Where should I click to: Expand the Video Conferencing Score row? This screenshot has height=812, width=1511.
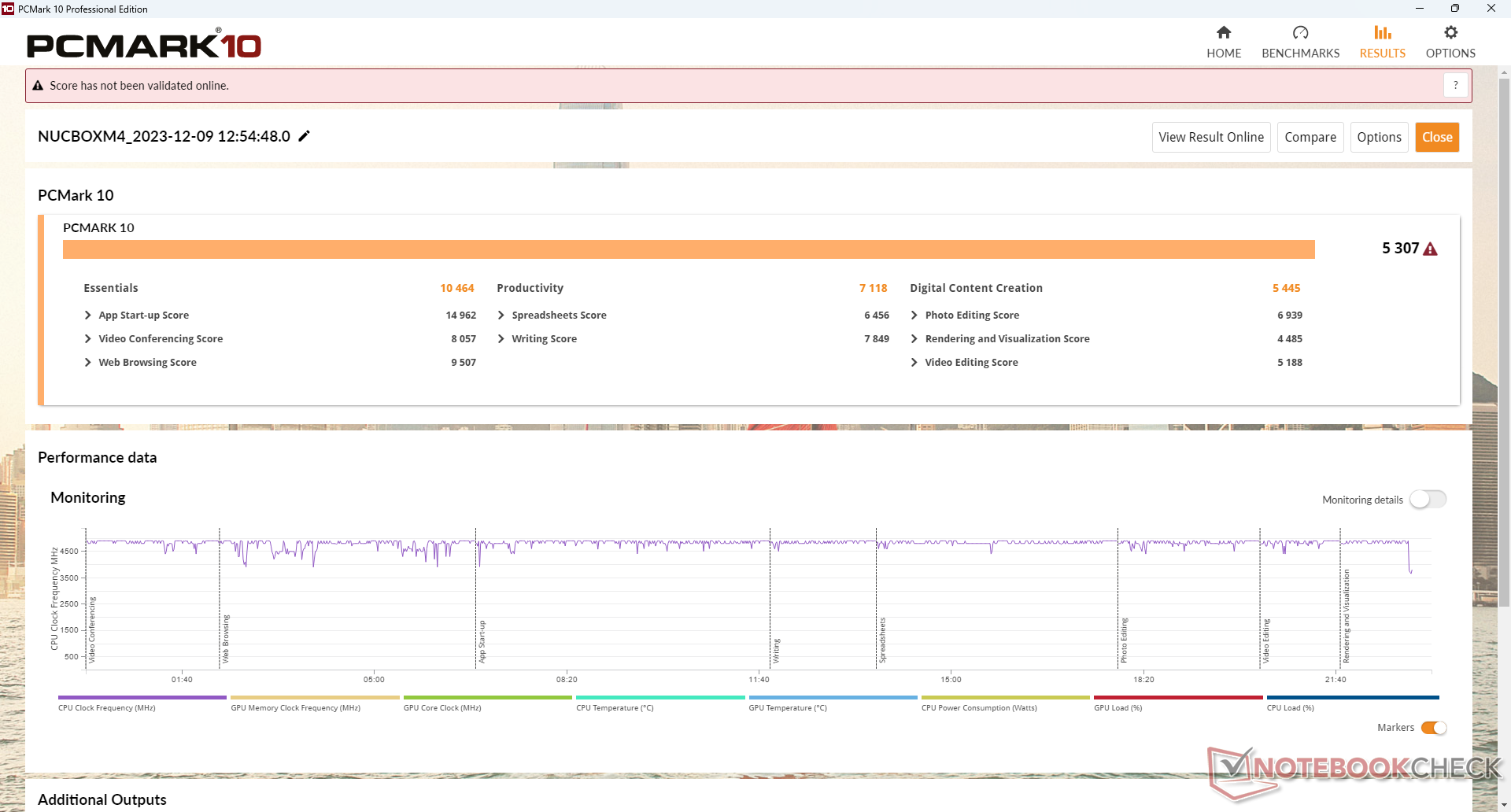pos(87,339)
